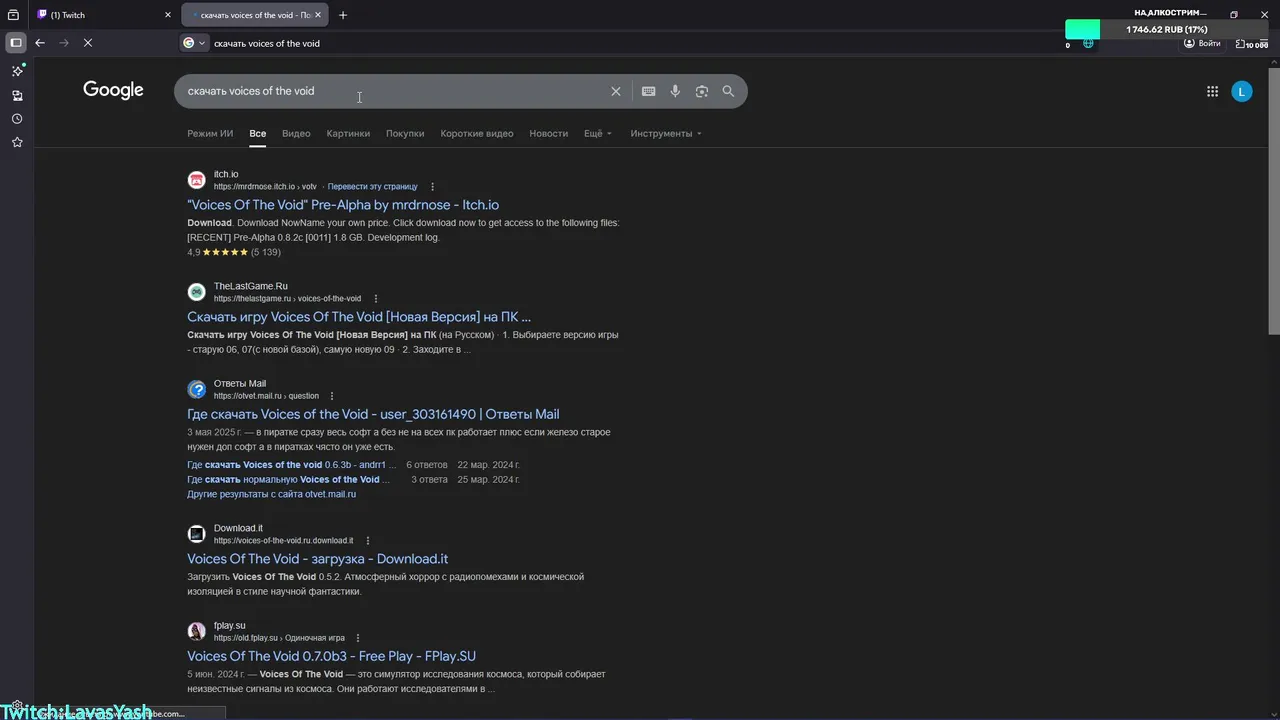
Task: Open the Google apps grid
Action: click(1212, 92)
